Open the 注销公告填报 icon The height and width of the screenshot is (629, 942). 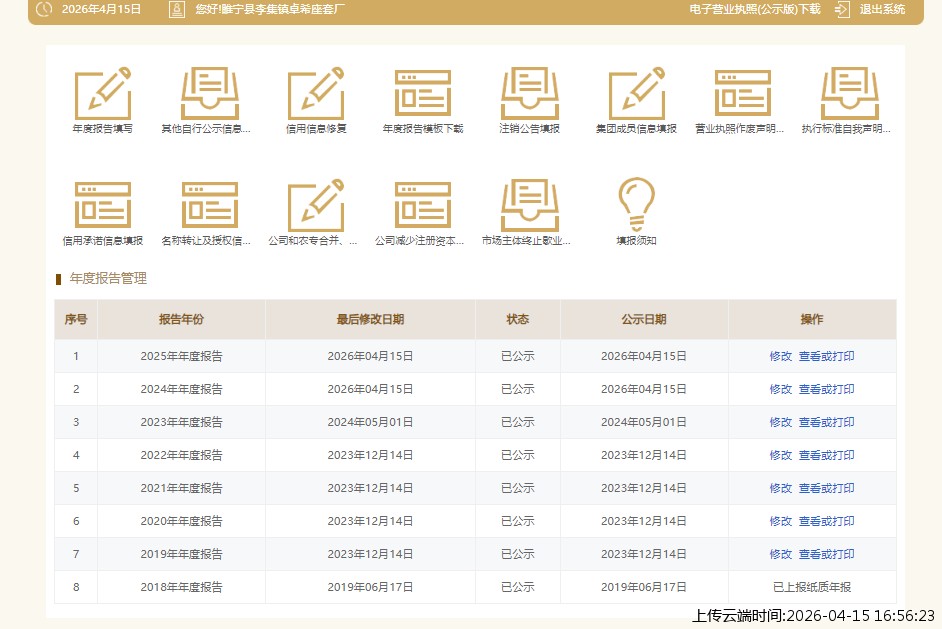[529, 94]
